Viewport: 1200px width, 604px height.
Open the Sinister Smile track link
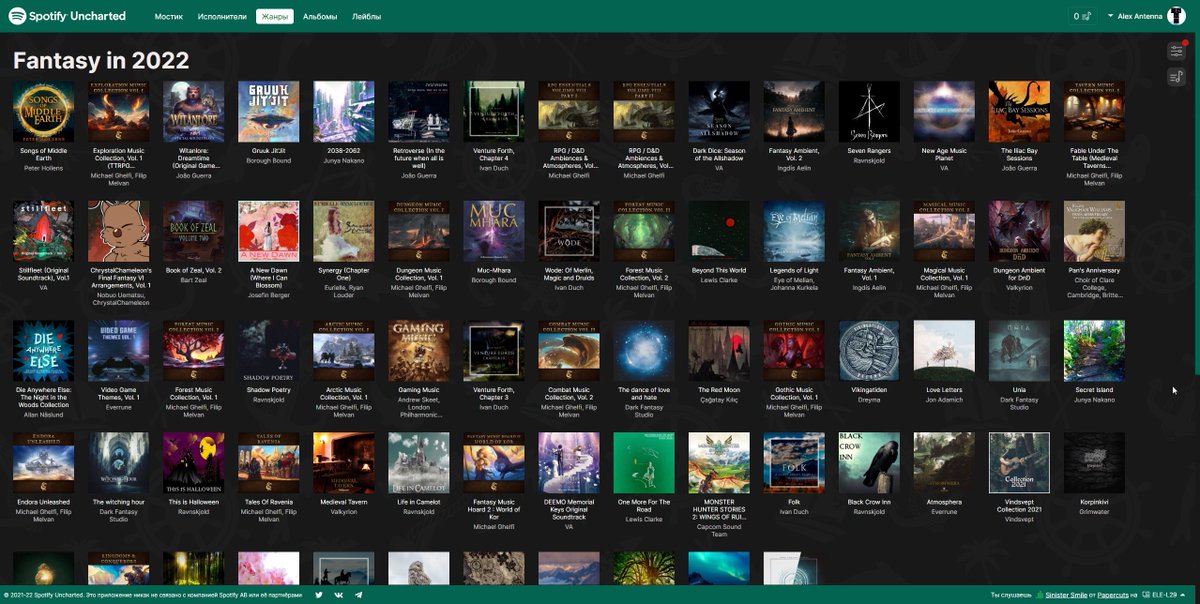pyautogui.click(x=1067, y=595)
